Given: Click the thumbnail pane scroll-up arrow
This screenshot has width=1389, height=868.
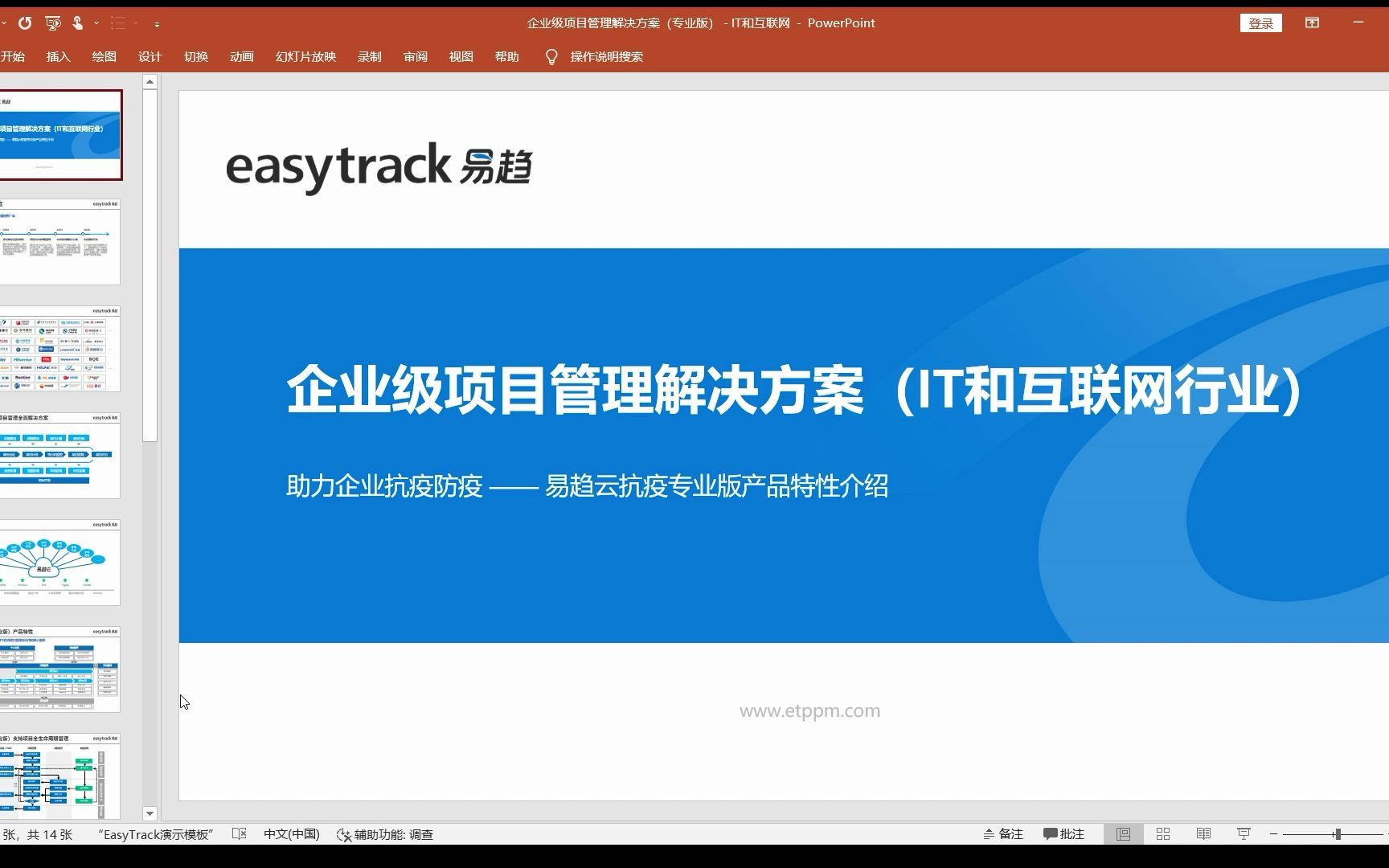Looking at the screenshot, I should [x=150, y=81].
